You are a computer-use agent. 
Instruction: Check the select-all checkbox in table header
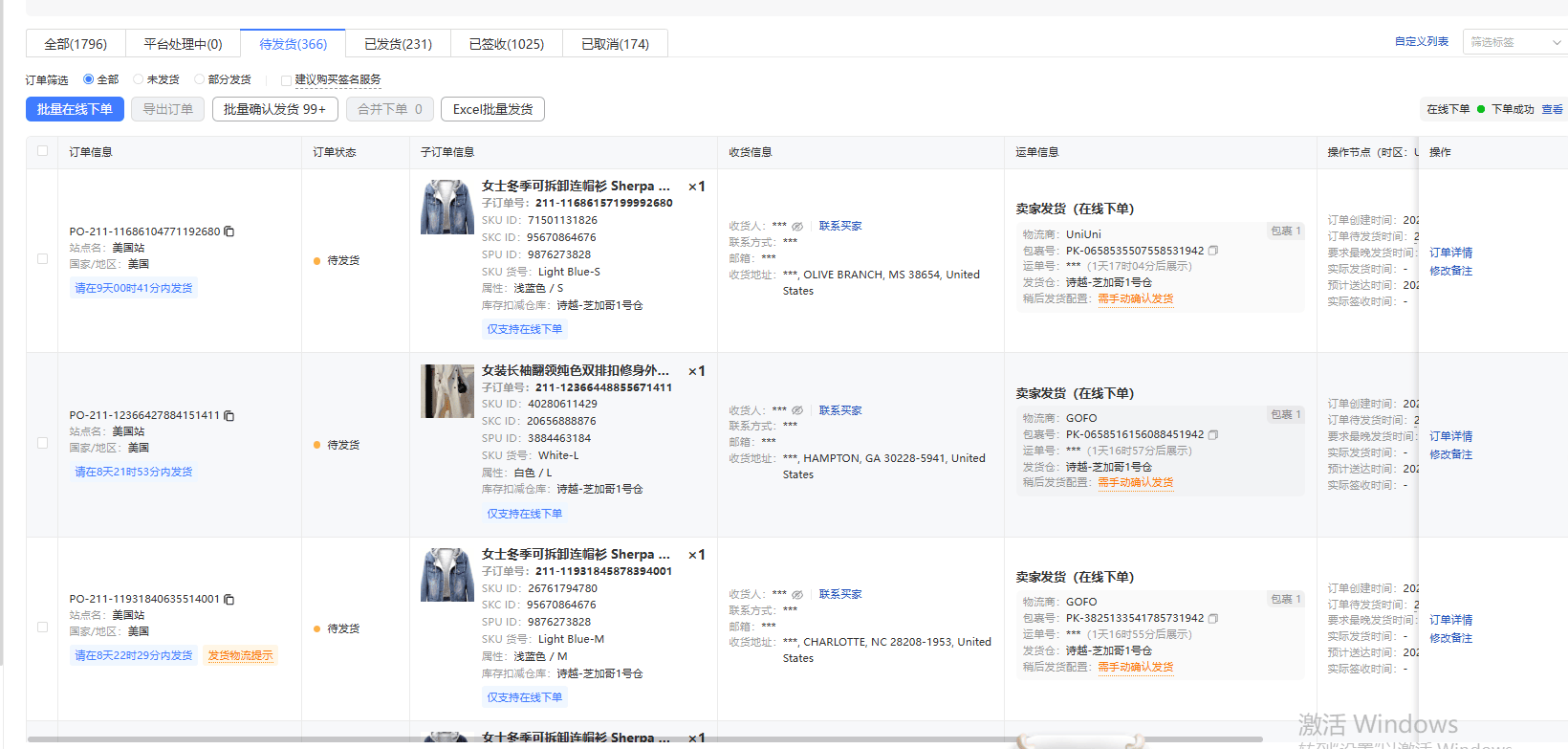coord(42,151)
